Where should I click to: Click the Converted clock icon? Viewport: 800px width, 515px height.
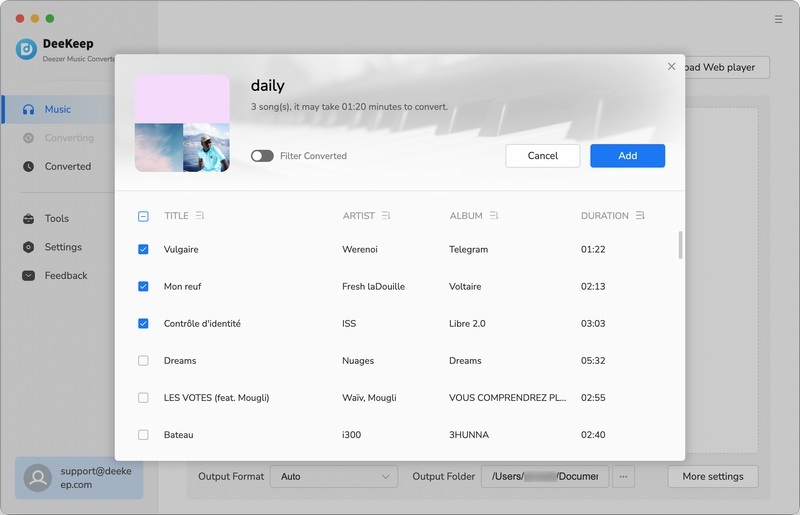pos(29,166)
